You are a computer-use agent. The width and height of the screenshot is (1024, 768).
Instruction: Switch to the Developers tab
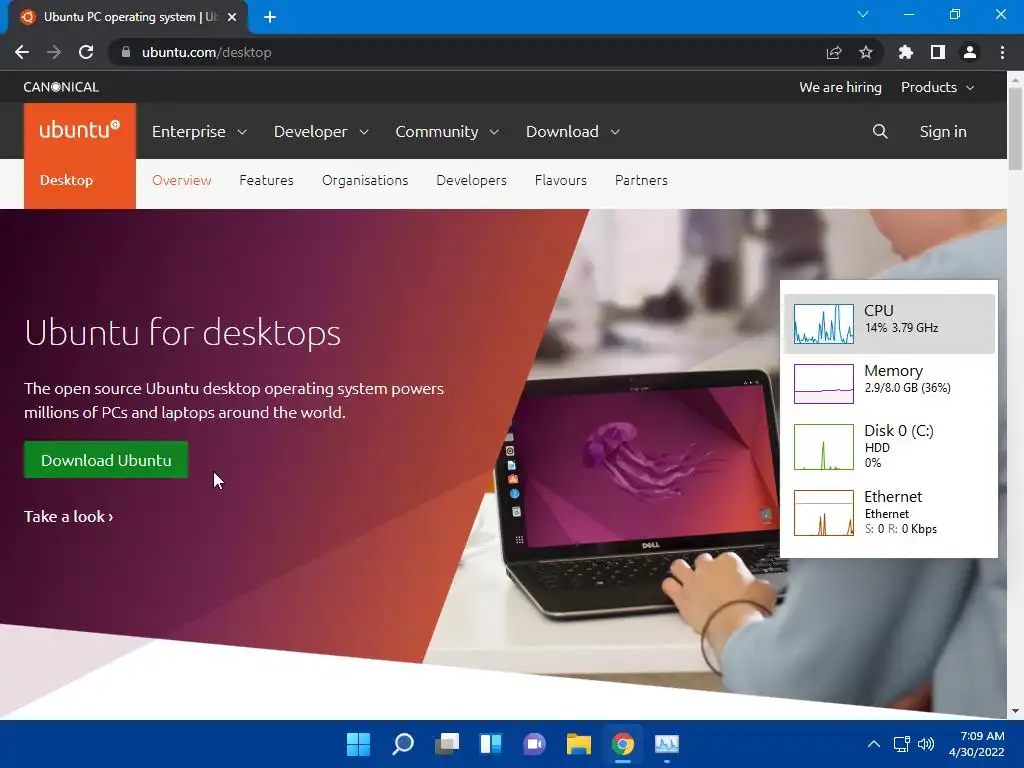pos(472,180)
